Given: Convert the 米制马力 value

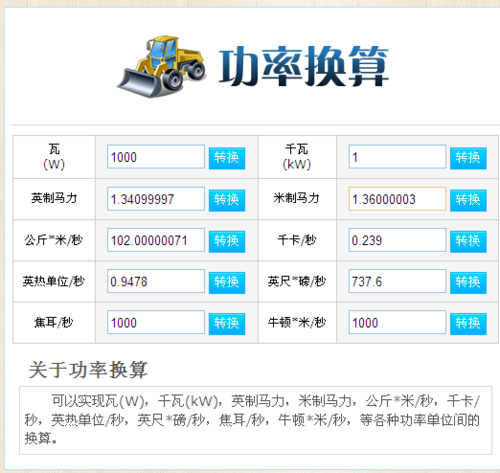Looking at the screenshot, I should point(468,200).
